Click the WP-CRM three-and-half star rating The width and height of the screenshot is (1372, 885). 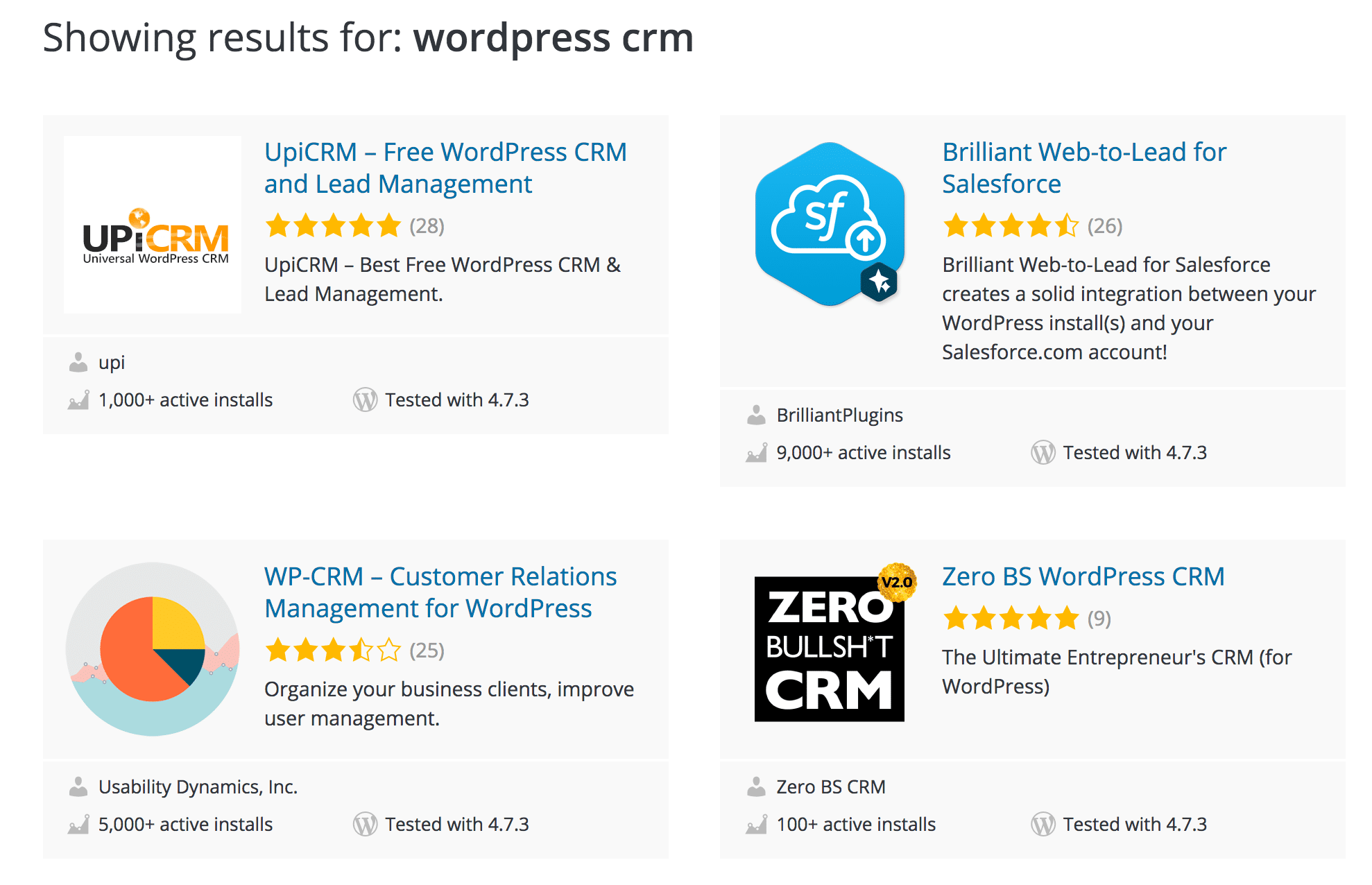[333, 650]
